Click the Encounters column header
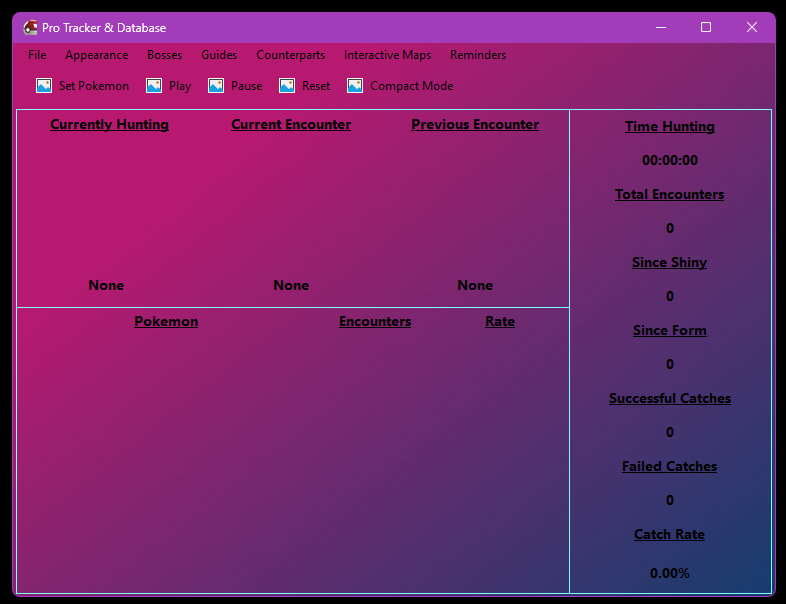 (x=375, y=321)
